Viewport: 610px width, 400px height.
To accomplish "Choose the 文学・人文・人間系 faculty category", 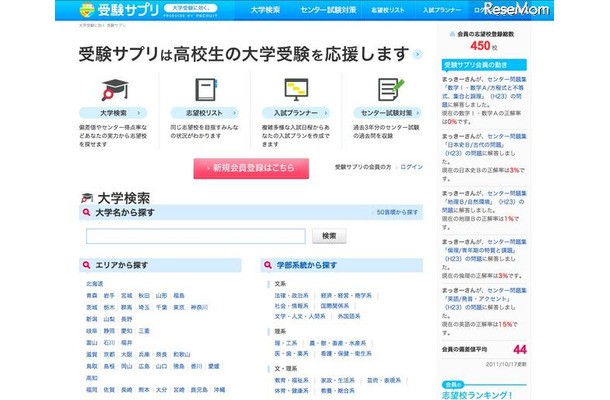I will (300, 316).
